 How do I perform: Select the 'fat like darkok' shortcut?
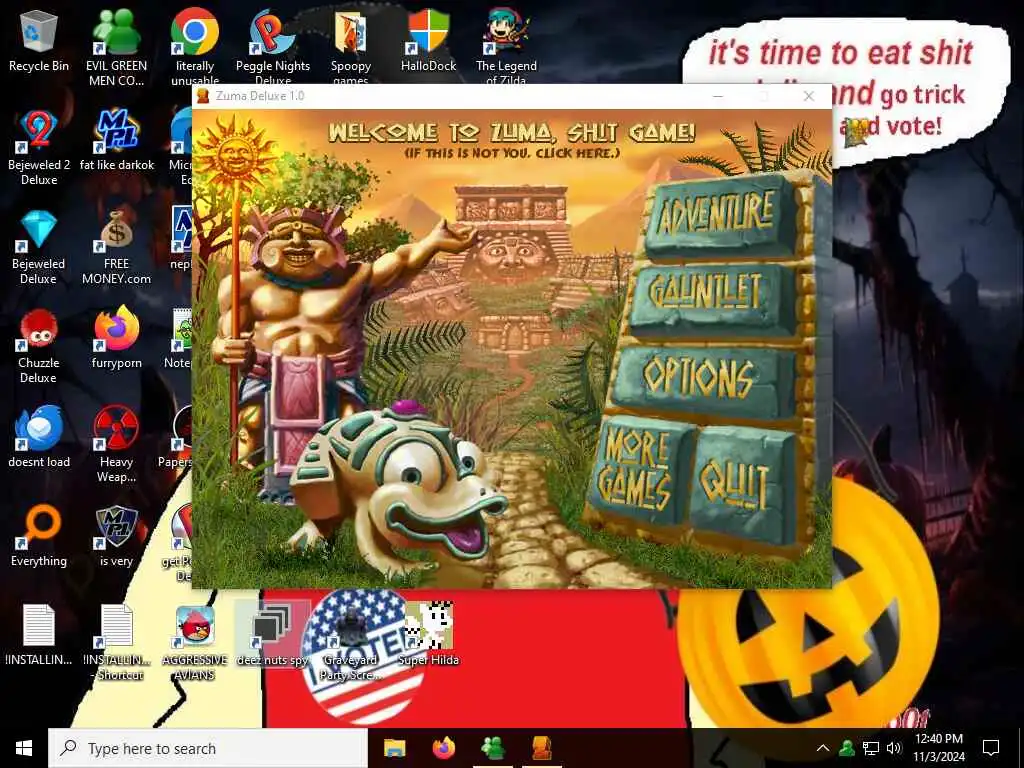point(116,140)
